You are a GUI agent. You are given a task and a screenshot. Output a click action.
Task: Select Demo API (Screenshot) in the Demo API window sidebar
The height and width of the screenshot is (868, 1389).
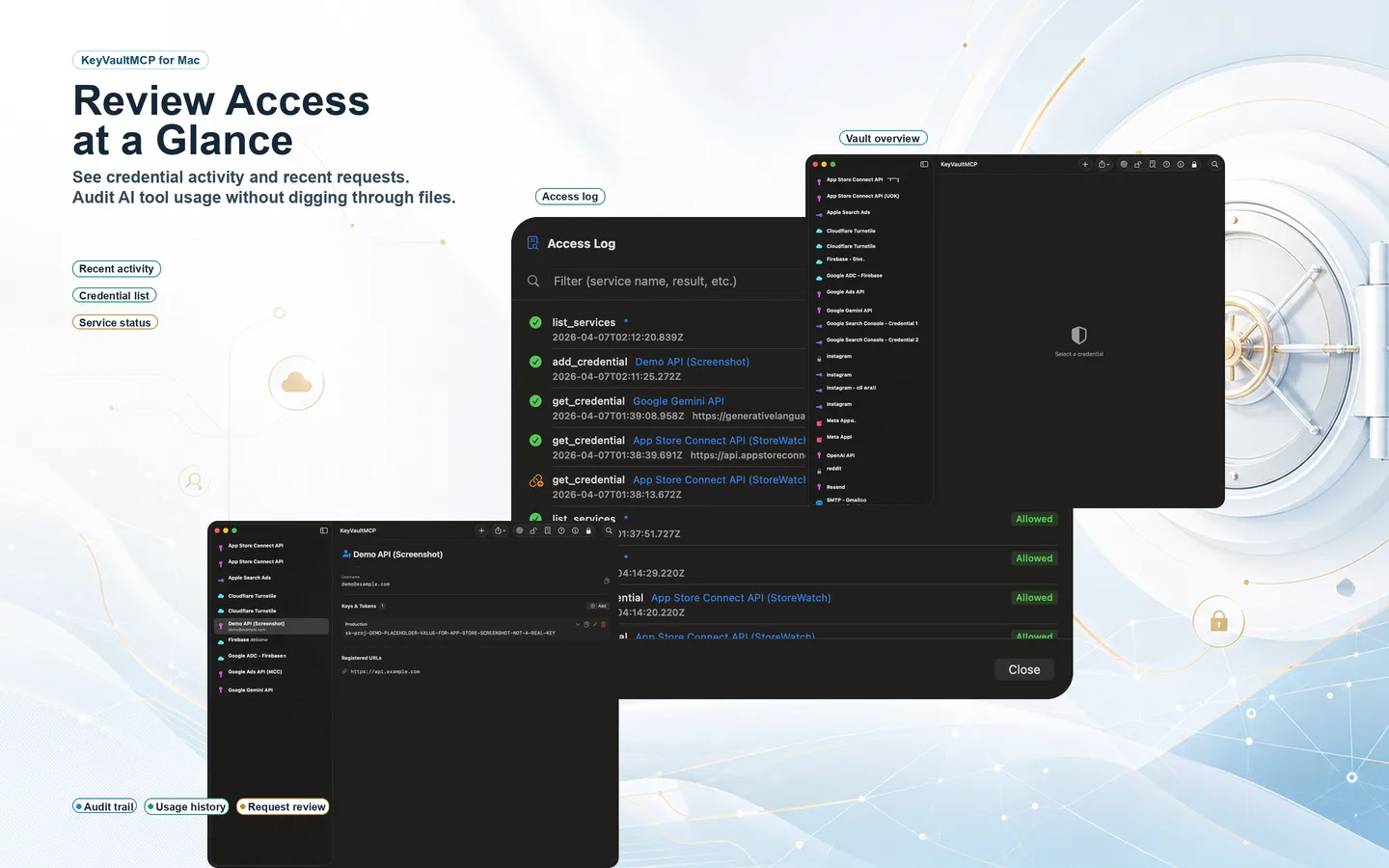click(x=271, y=625)
